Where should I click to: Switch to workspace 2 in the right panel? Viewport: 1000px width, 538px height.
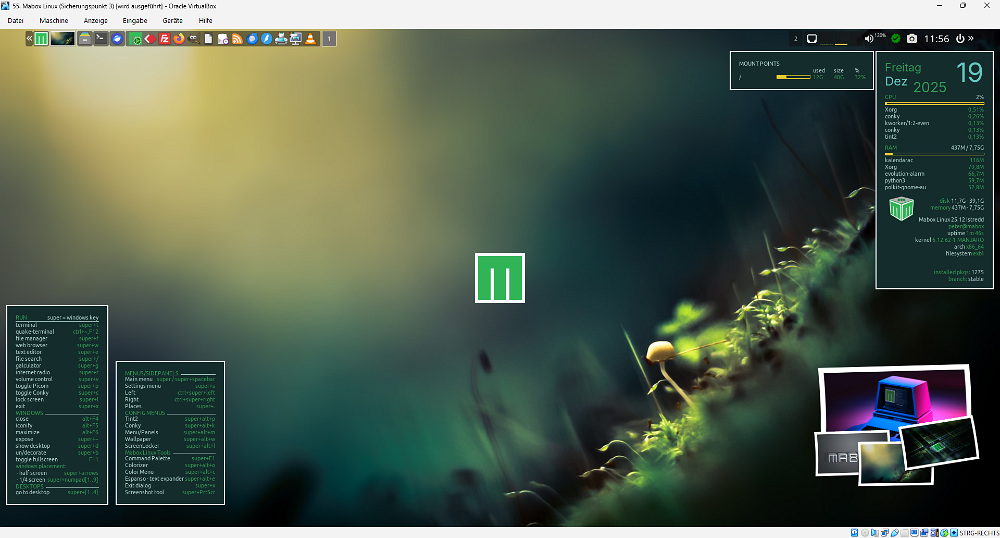(796, 39)
